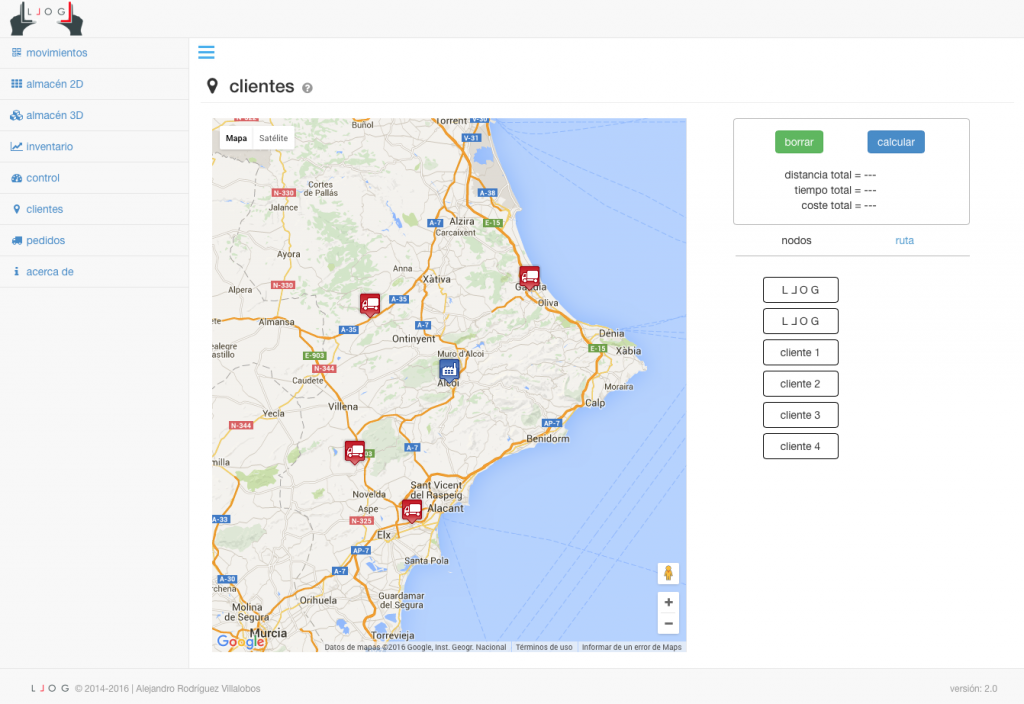Screen dimensions: 1024x704
Task: Collapse the sidebar with hamburger icon
Action: click(206, 52)
